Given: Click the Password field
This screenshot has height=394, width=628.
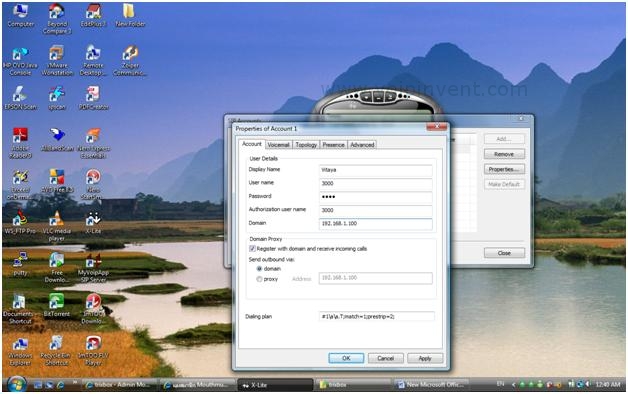Looking at the screenshot, I should tap(376, 197).
